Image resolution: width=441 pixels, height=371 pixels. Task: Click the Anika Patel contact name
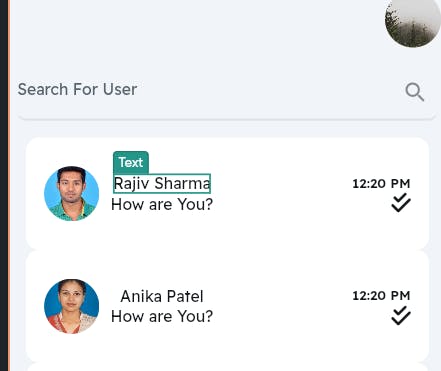[x=162, y=296]
